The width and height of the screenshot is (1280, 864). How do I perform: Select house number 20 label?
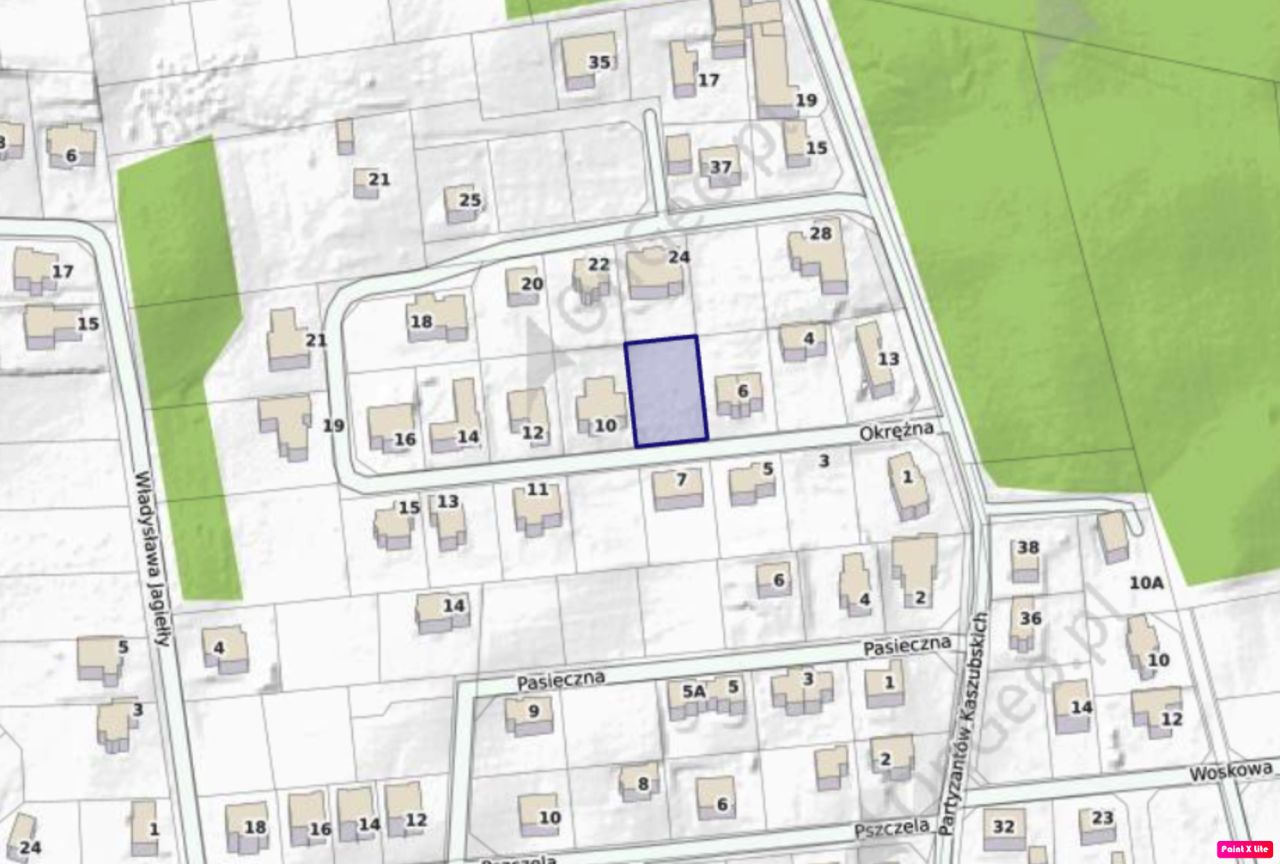click(x=532, y=284)
